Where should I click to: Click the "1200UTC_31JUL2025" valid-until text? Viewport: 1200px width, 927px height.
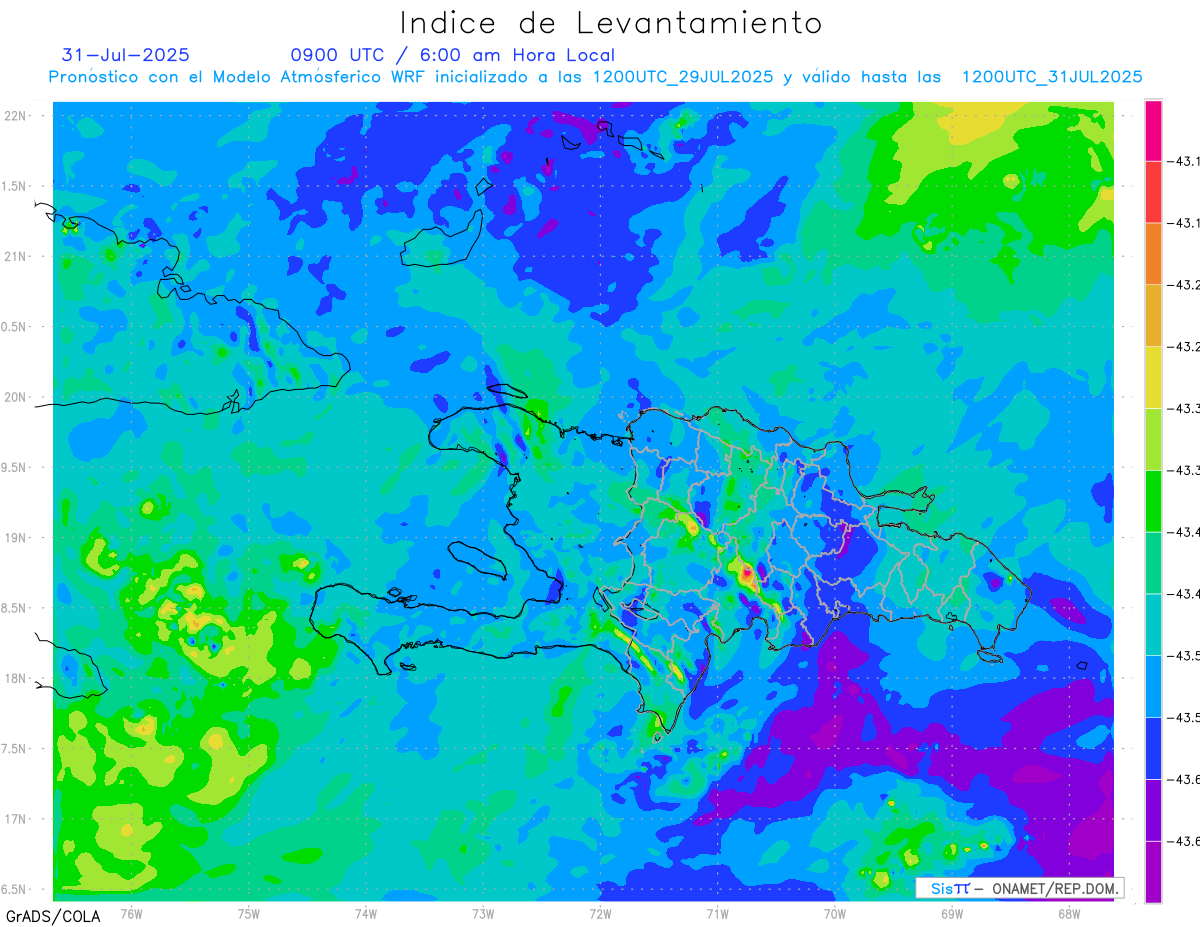[1052, 77]
